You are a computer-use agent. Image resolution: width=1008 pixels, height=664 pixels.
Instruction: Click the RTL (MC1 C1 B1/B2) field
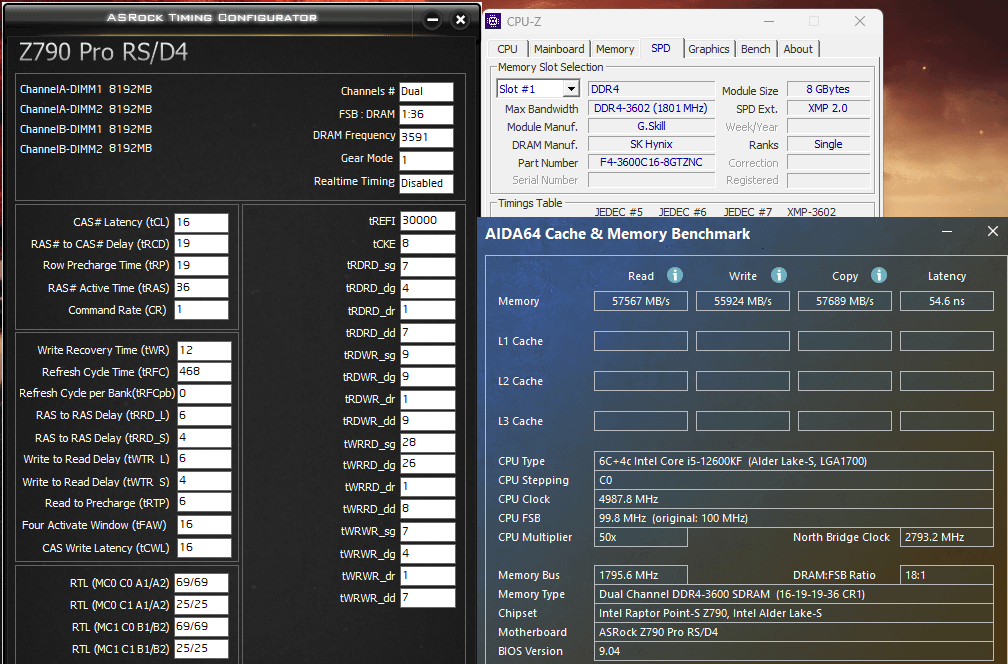click(x=201, y=649)
